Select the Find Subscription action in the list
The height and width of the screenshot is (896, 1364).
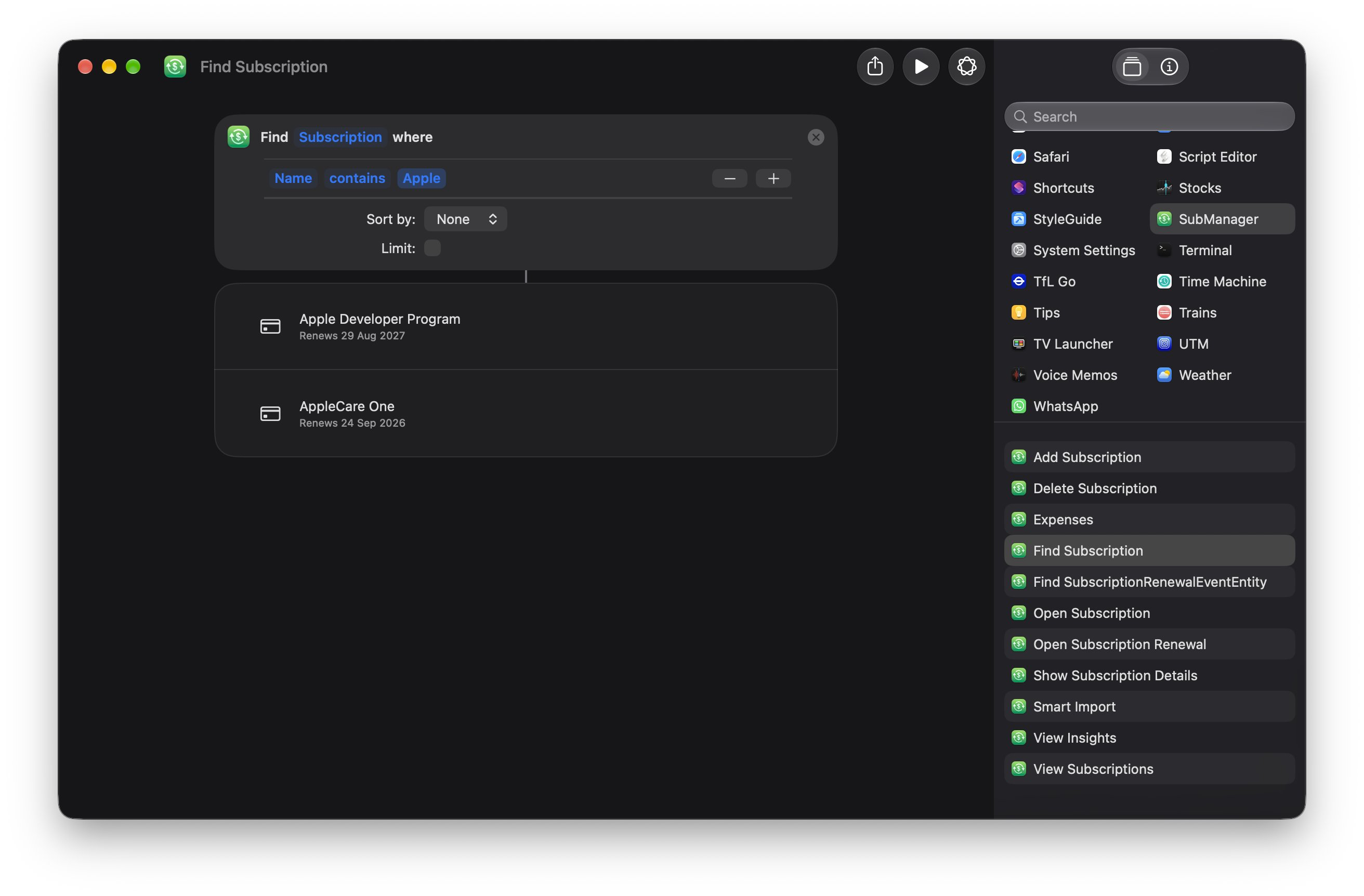click(1149, 550)
